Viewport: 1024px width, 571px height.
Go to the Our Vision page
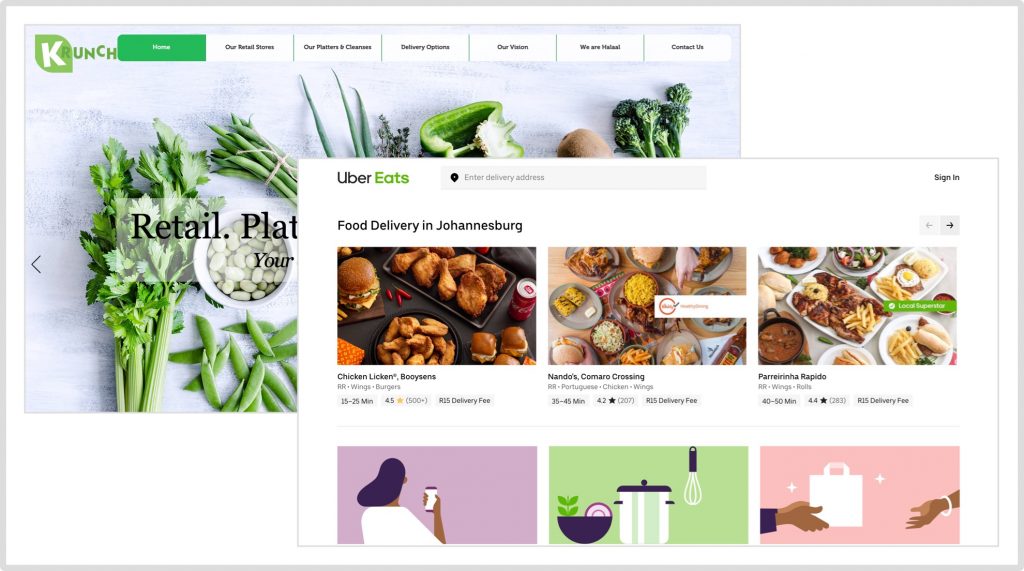(x=513, y=47)
